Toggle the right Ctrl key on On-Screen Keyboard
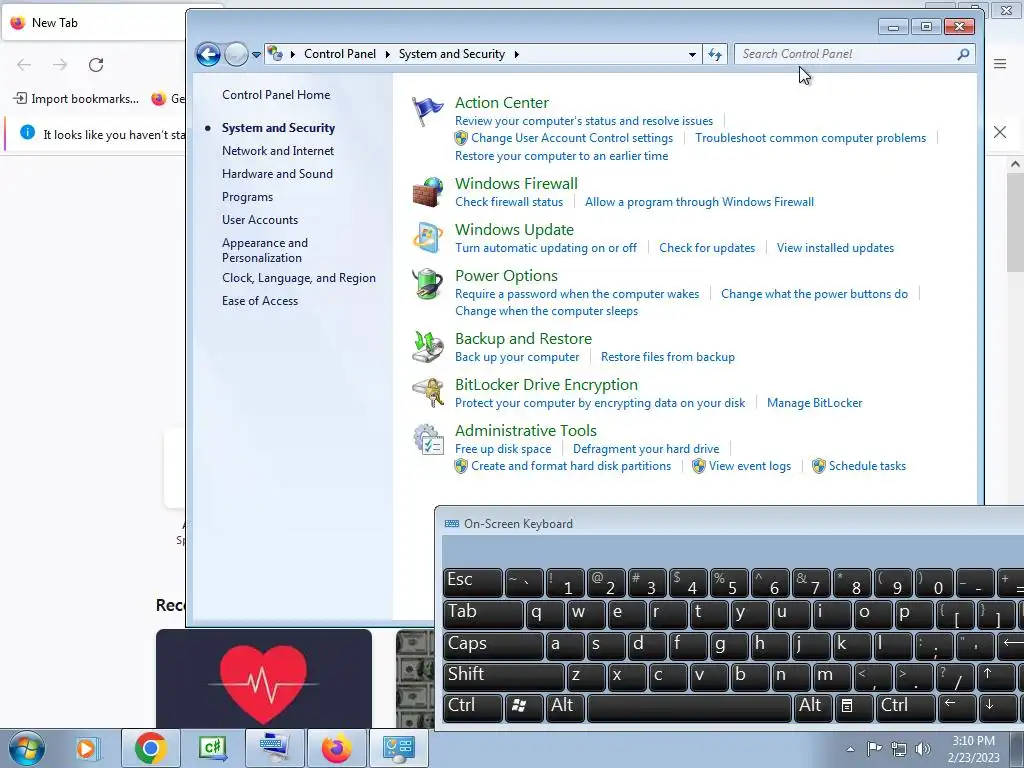The width and height of the screenshot is (1024, 768). [905, 707]
